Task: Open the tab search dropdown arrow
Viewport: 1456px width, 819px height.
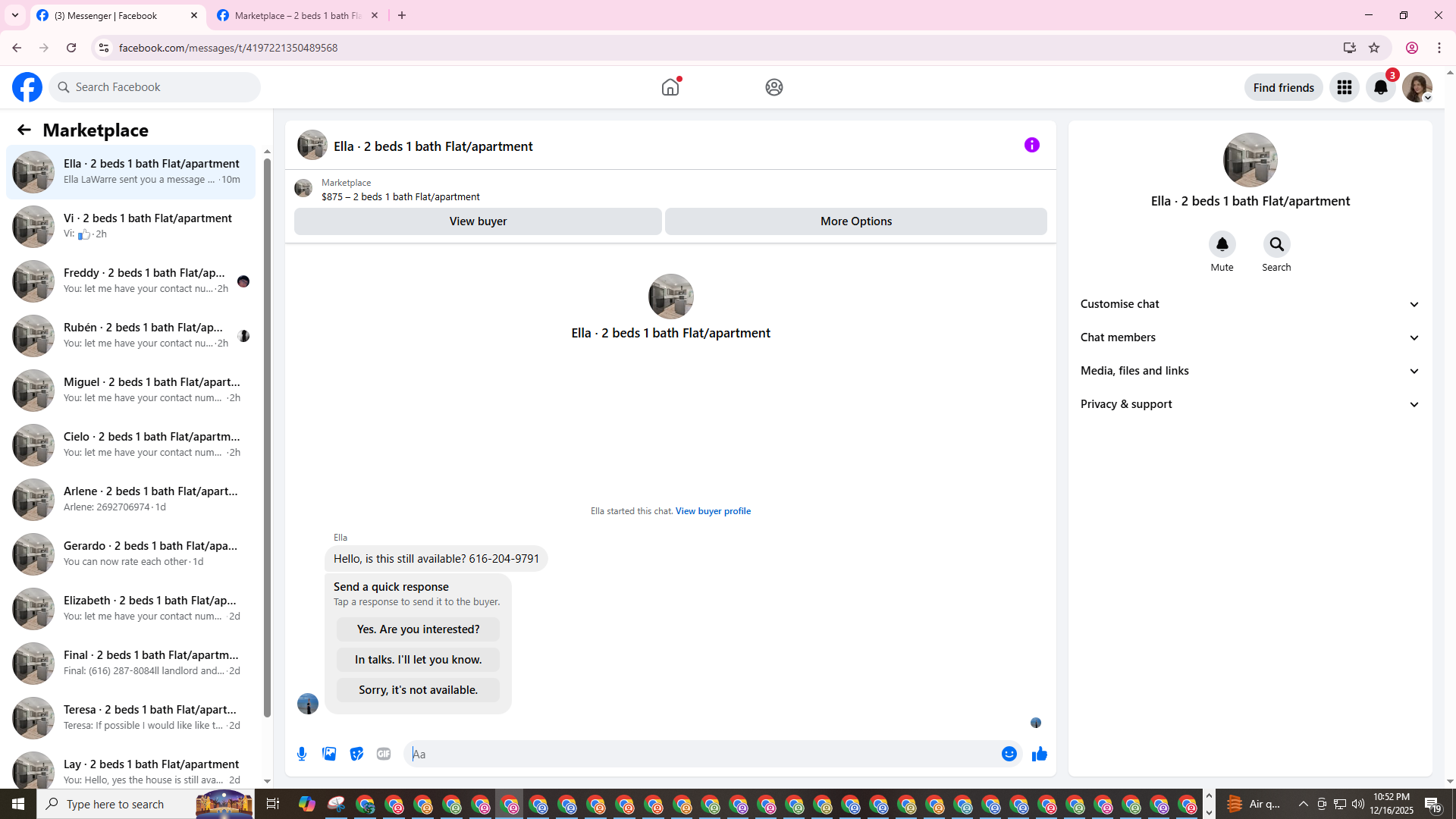Action: tap(15, 15)
